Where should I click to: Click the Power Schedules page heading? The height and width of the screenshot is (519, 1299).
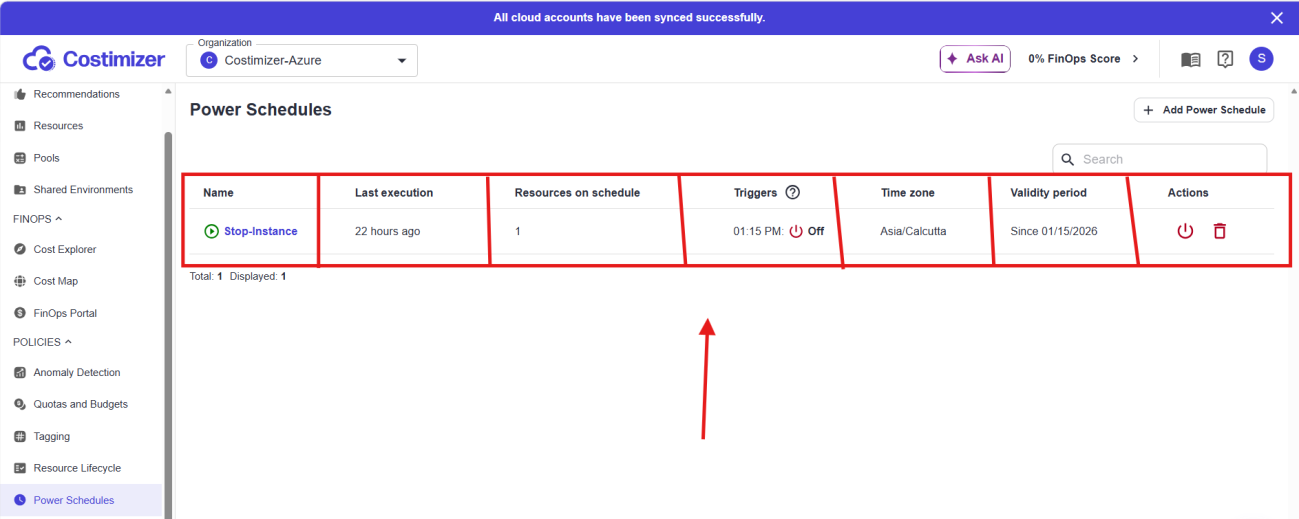coord(260,110)
